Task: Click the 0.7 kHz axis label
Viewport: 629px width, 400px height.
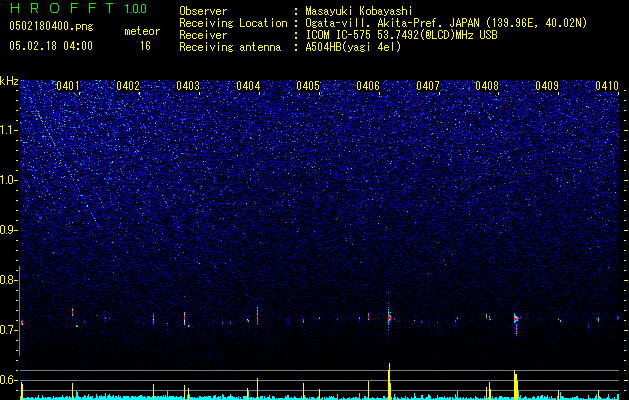Action: [x=8, y=330]
